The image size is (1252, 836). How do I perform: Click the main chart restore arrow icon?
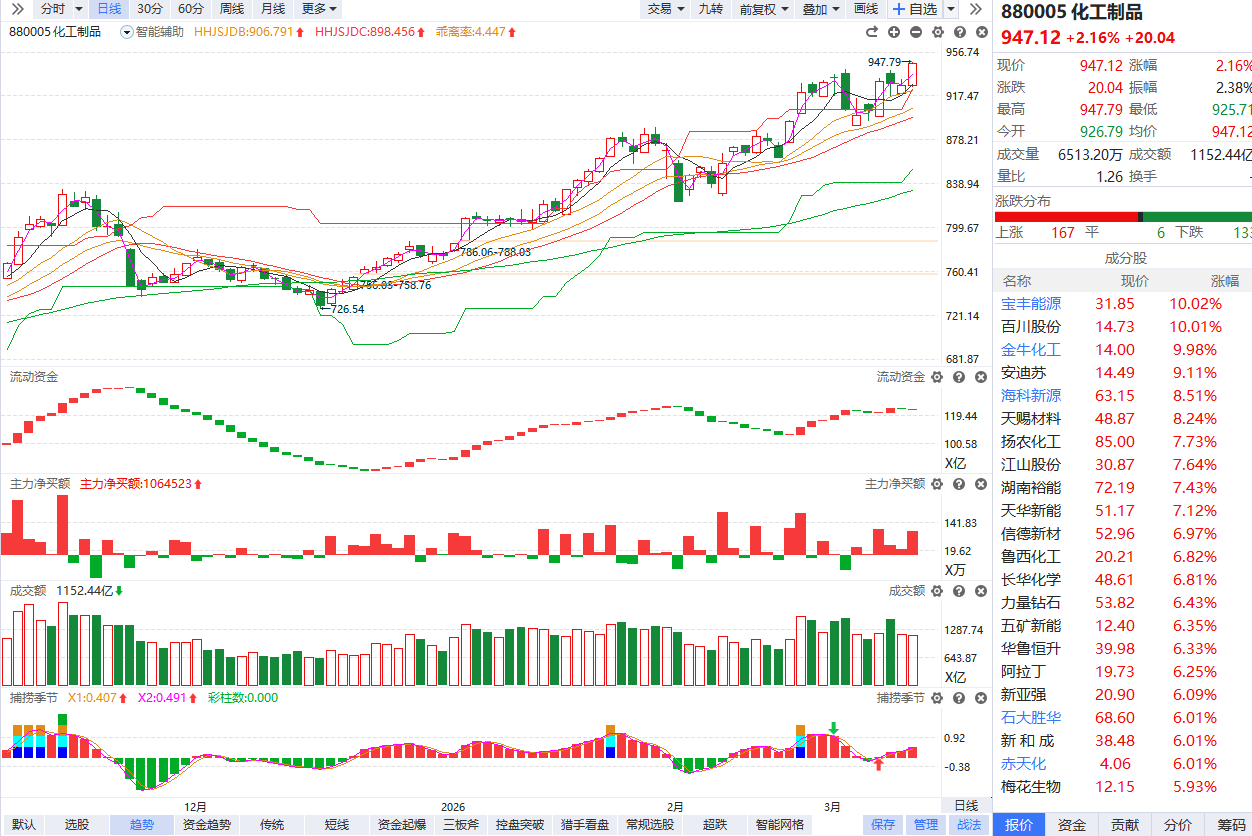coord(874,33)
